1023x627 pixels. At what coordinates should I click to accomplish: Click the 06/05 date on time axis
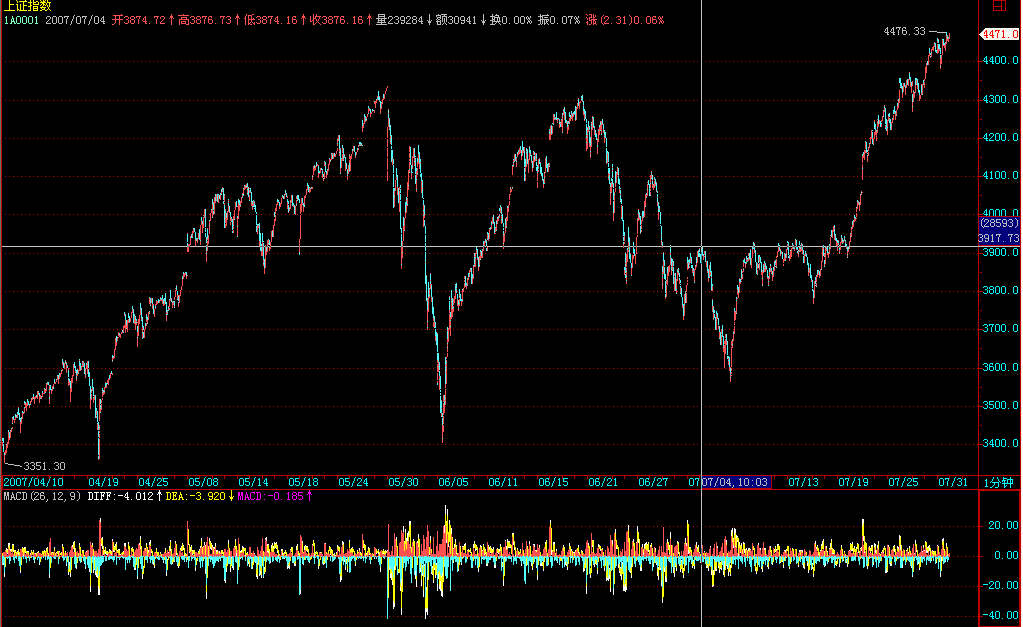tap(453, 482)
